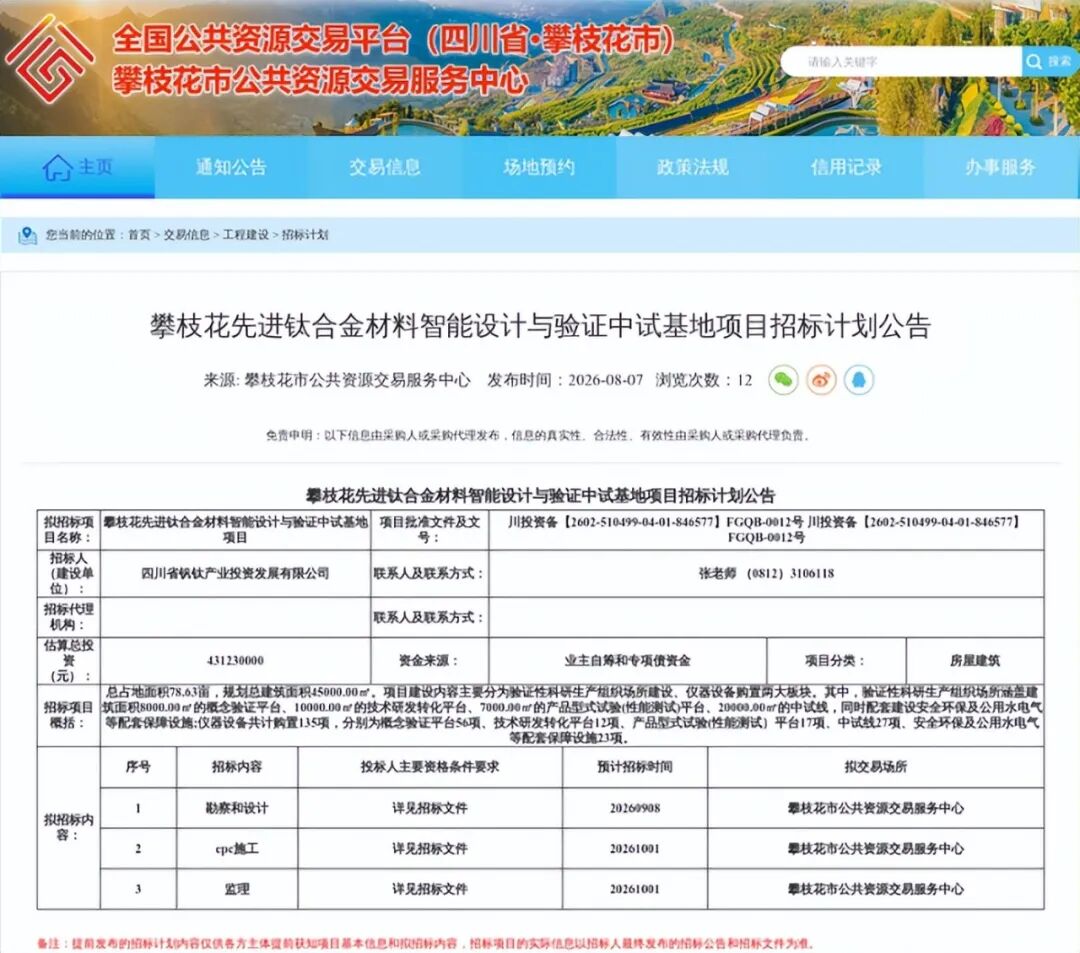This screenshot has width=1080, height=953.
Task: Click the 浏览次数：12 view count
Action: tap(704, 380)
